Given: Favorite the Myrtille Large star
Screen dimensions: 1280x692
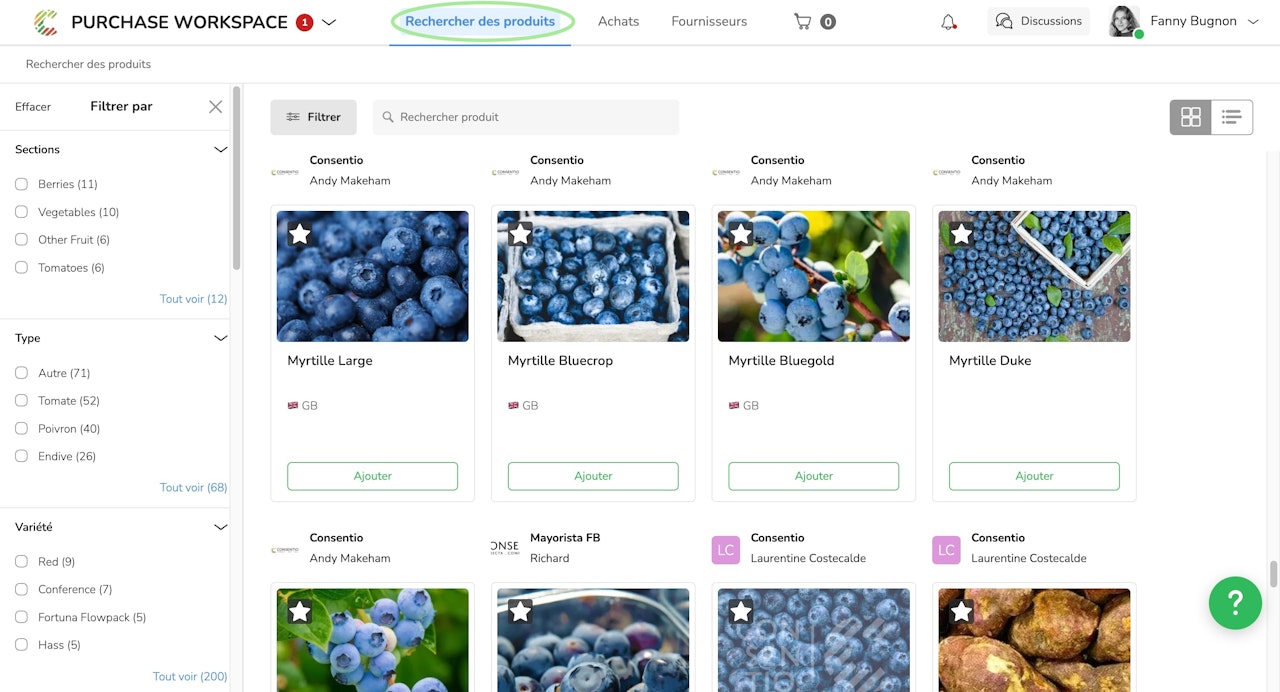Looking at the screenshot, I should pos(299,234).
